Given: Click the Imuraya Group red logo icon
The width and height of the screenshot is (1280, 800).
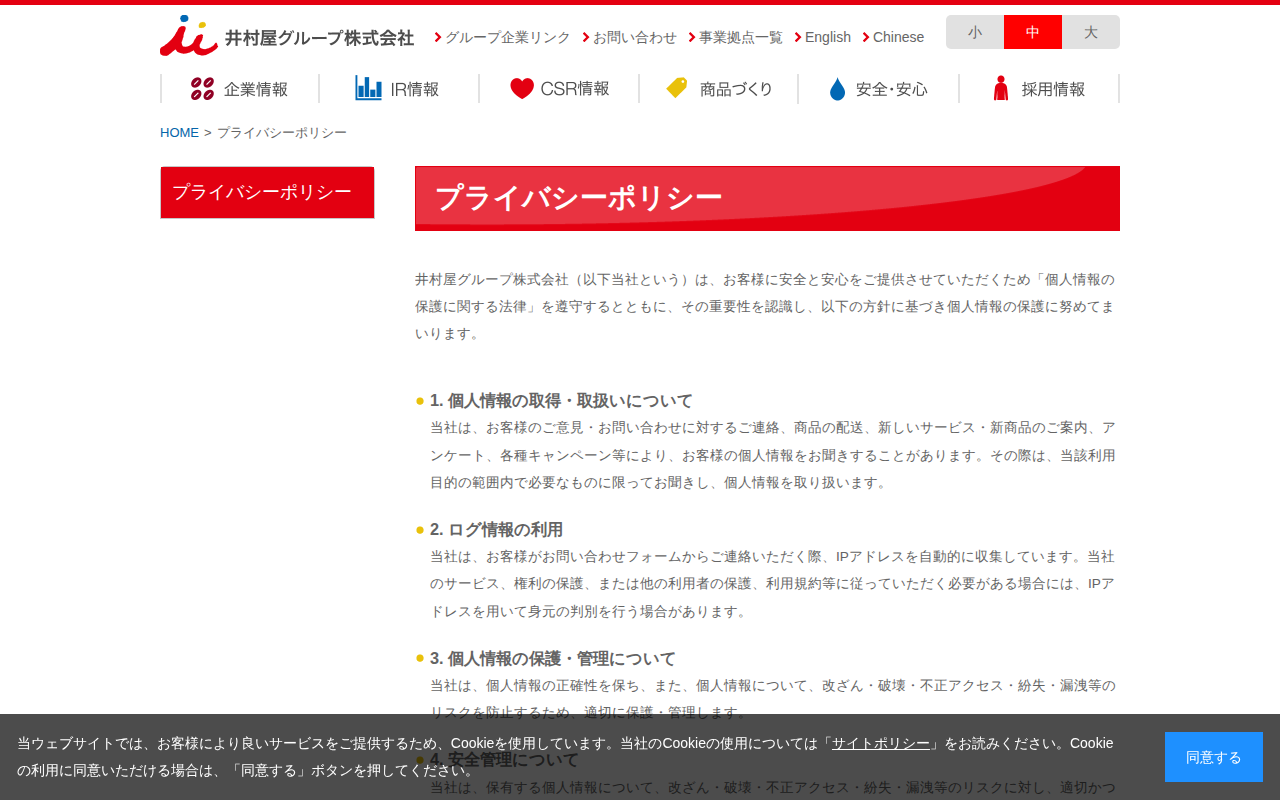Looking at the screenshot, I should (189, 36).
